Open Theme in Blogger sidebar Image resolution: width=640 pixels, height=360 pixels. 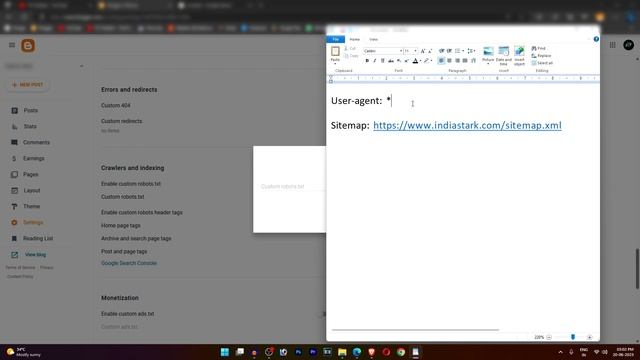click(31, 207)
